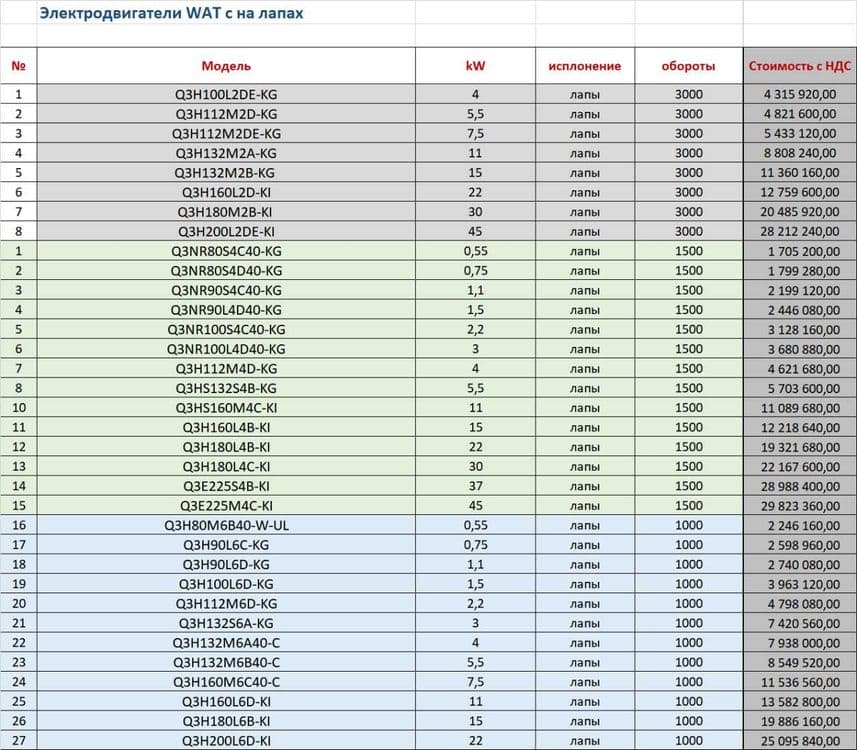Select model cell Q3H160L6D-KI
This screenshot has height=750, width=857.
(226, 702)
